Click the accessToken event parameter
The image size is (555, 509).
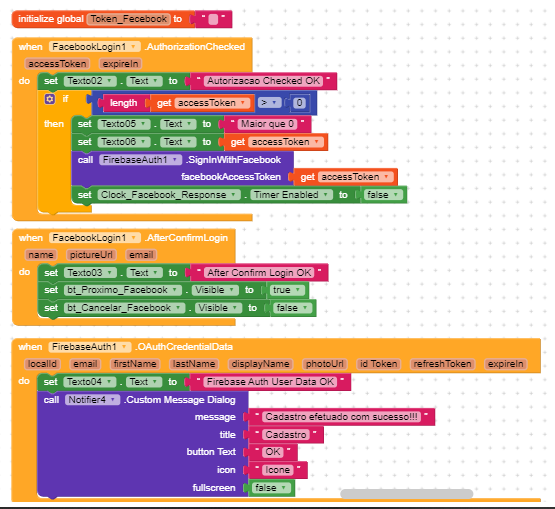pyautogui.click(x=57, y=64)
